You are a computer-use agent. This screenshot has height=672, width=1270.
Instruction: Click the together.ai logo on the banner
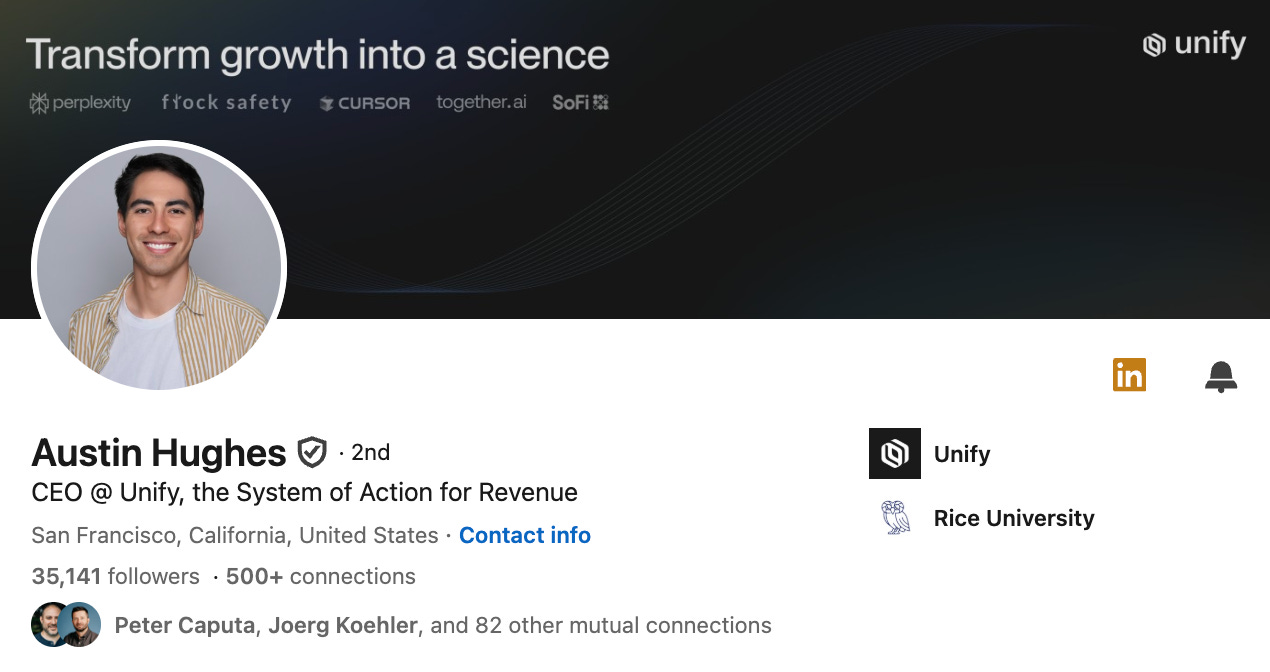coord(481,102)
